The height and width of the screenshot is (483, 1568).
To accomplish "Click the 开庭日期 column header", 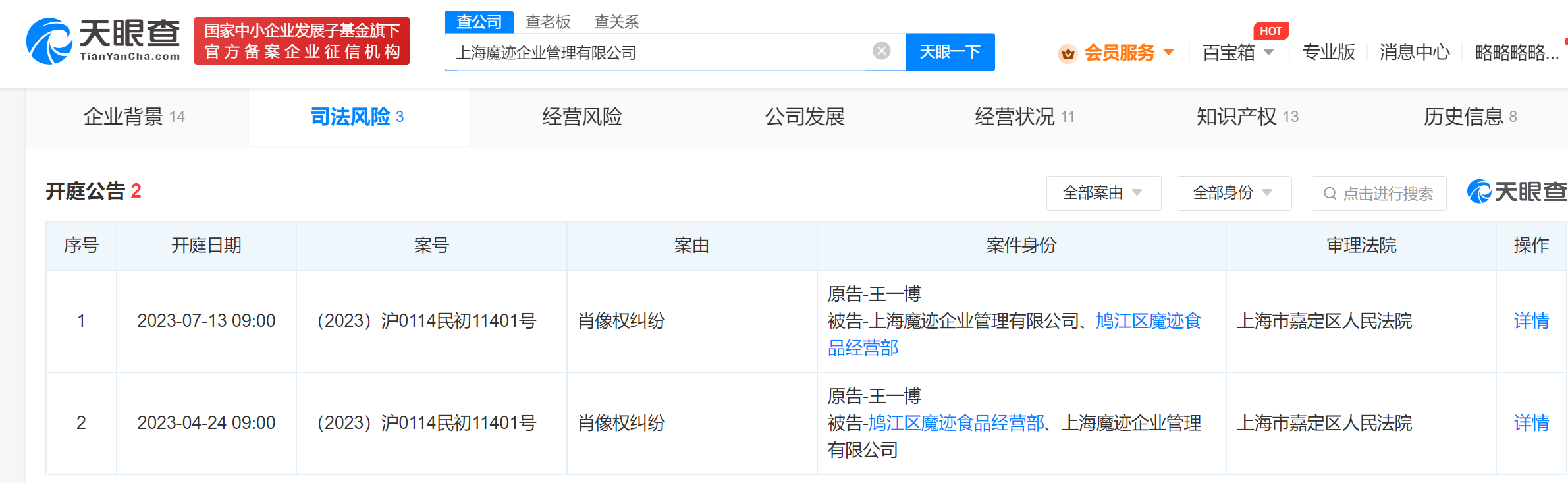I will click(206, 245).
